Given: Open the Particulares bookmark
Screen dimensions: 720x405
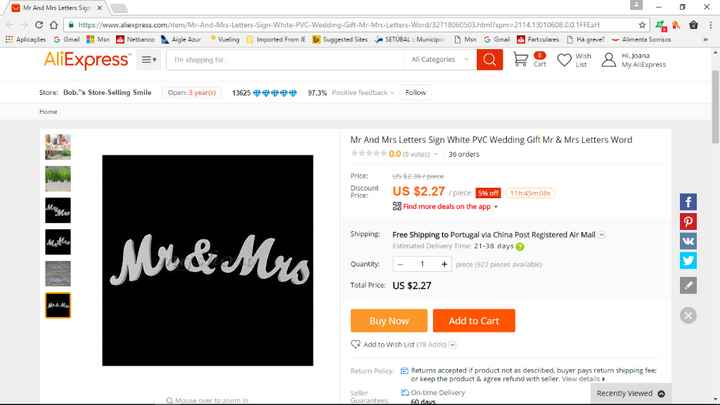Looking at the screenshot, I should tap(538, 39).
